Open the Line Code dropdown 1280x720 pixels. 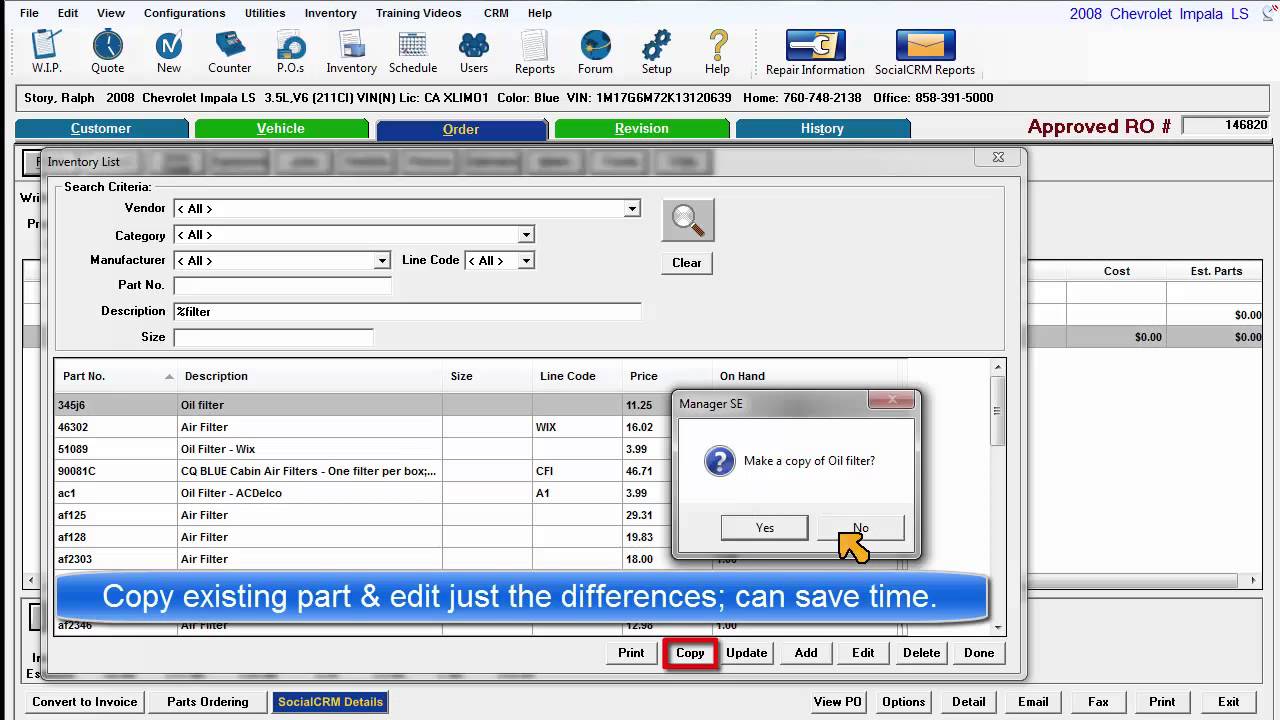[526, 261]
